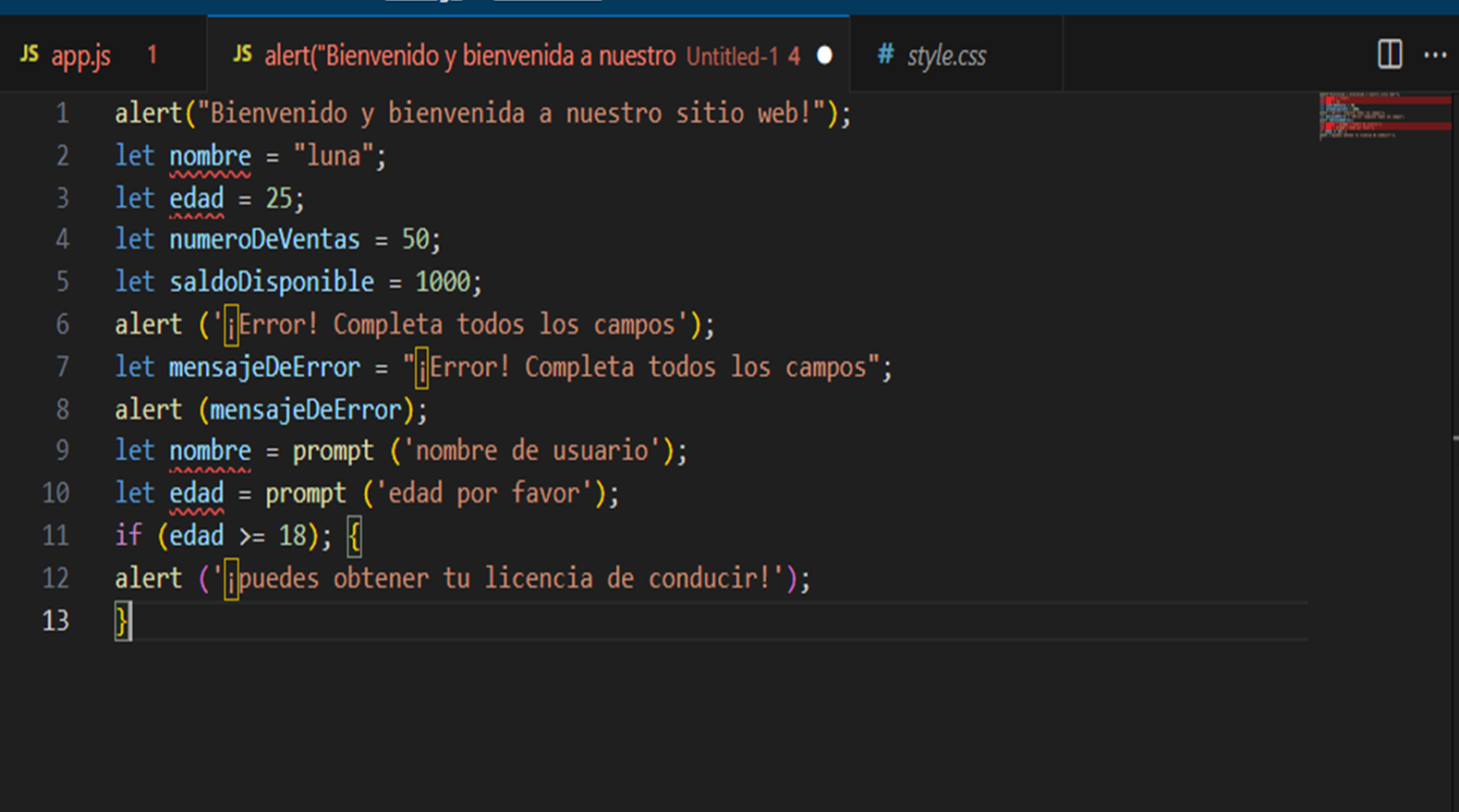Switch to the app.js tab
Viewport: 1459px width, 812px height.
[x=103, y=55]
